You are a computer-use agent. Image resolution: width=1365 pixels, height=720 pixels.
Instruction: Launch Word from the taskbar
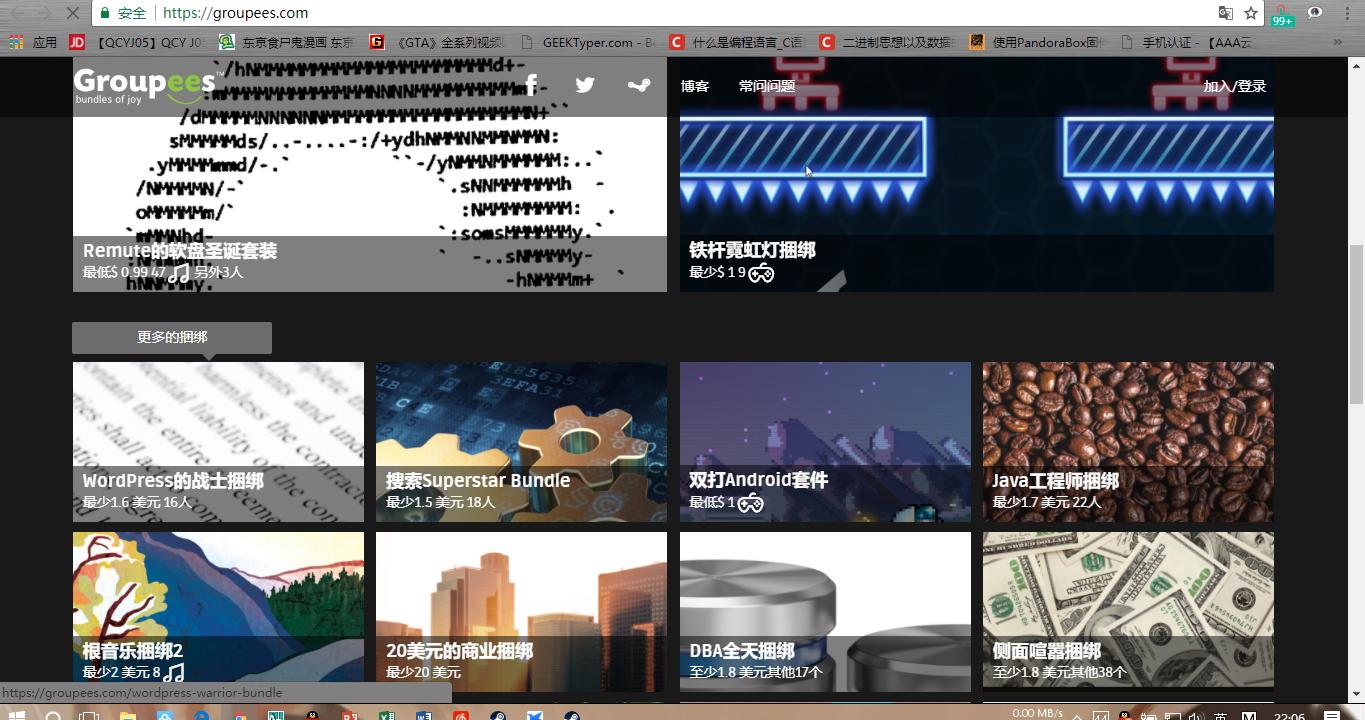[424, 714]
